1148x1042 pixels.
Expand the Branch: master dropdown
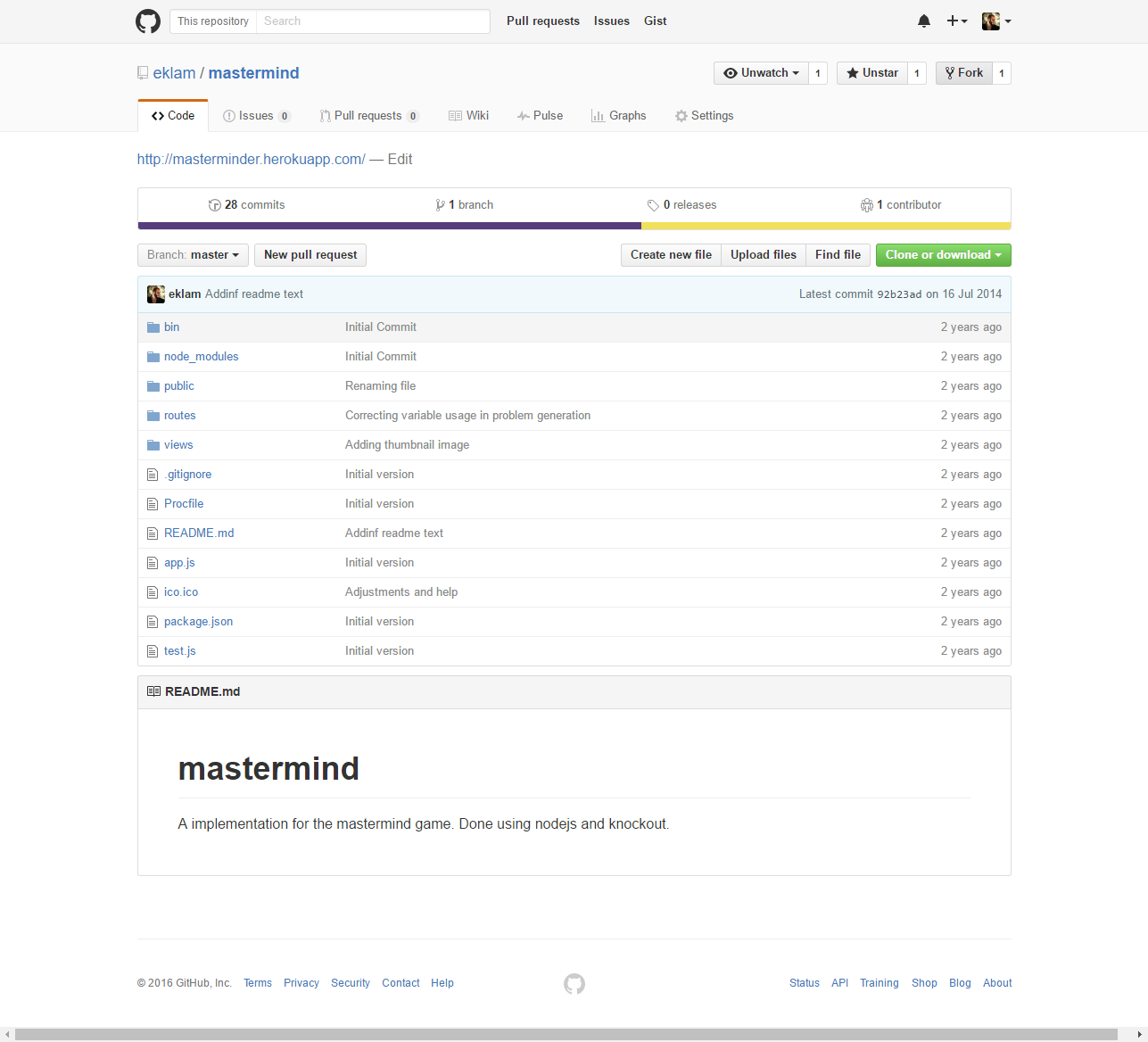pos(193,255)
